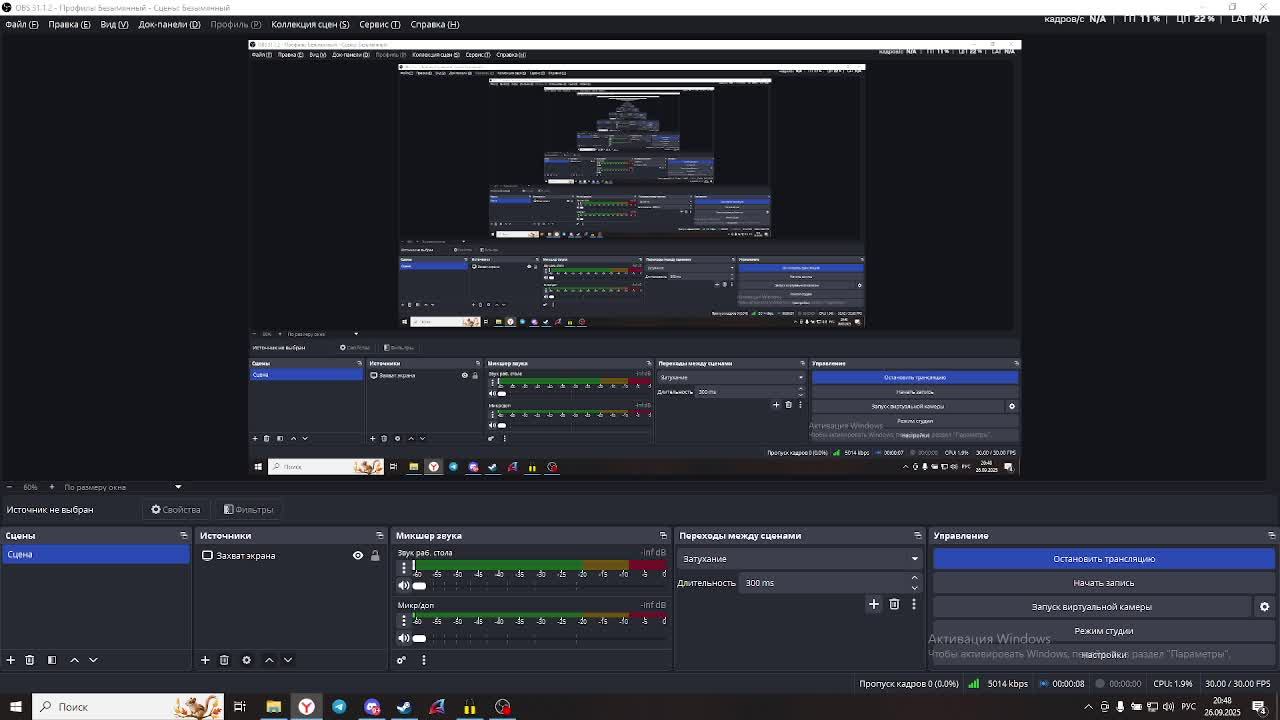Open Steam from the taskbar
The width and height of the screenshot is (1280, 720).
[x=404, y=707]
